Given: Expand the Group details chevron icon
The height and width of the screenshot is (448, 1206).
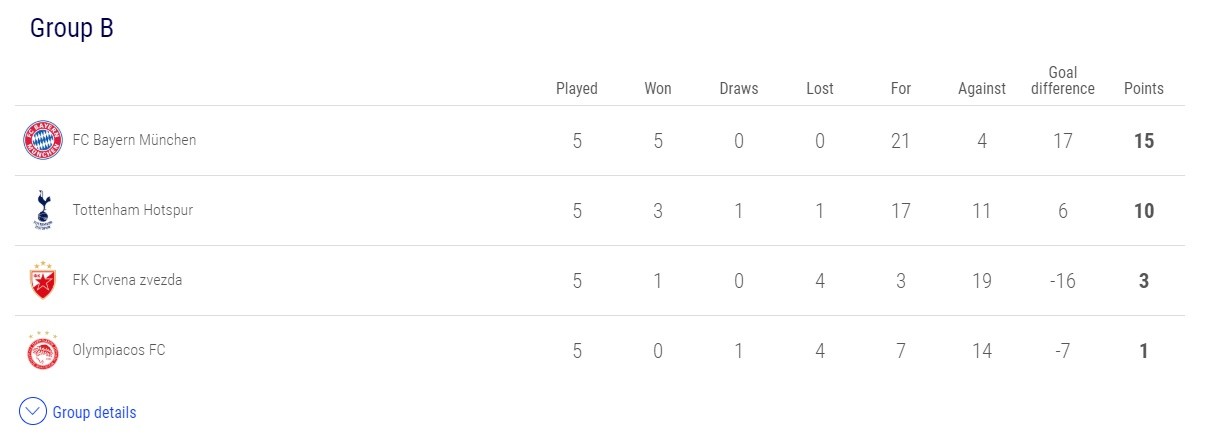Looking at the screenshot, I should [x=33, y=412].
